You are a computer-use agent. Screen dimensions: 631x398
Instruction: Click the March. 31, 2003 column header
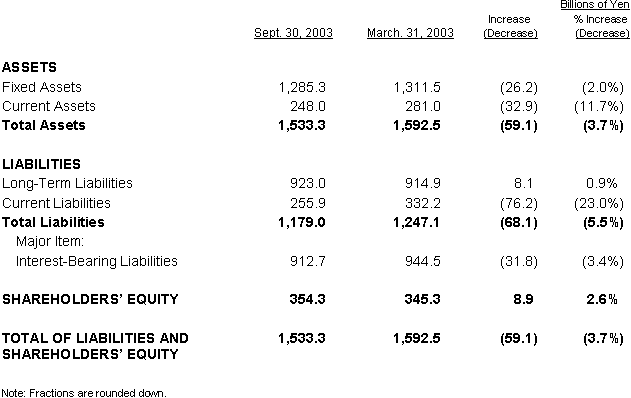pos(410,33)
